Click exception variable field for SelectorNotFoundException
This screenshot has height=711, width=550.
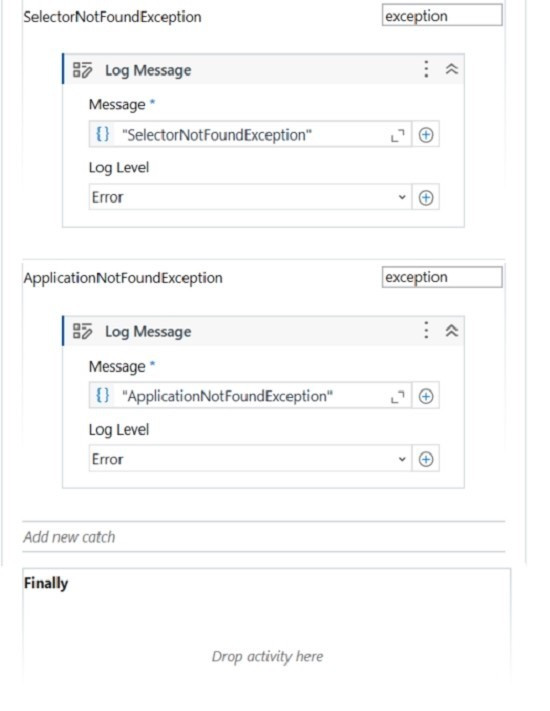pyautogui.click(x=442, y=15)
